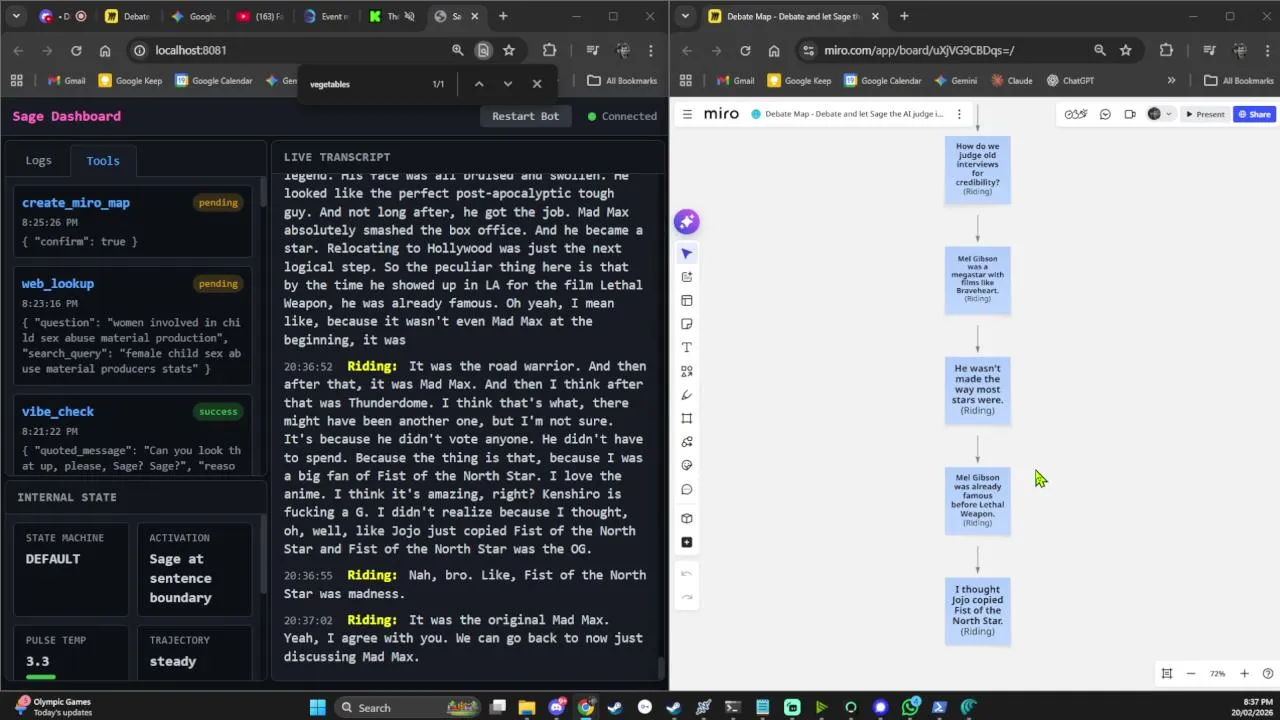Image resolution: width=1280 pixels, height=720 pixels.
Task: Select the 'He wasn't made the way' note
Action: (978, 390)
